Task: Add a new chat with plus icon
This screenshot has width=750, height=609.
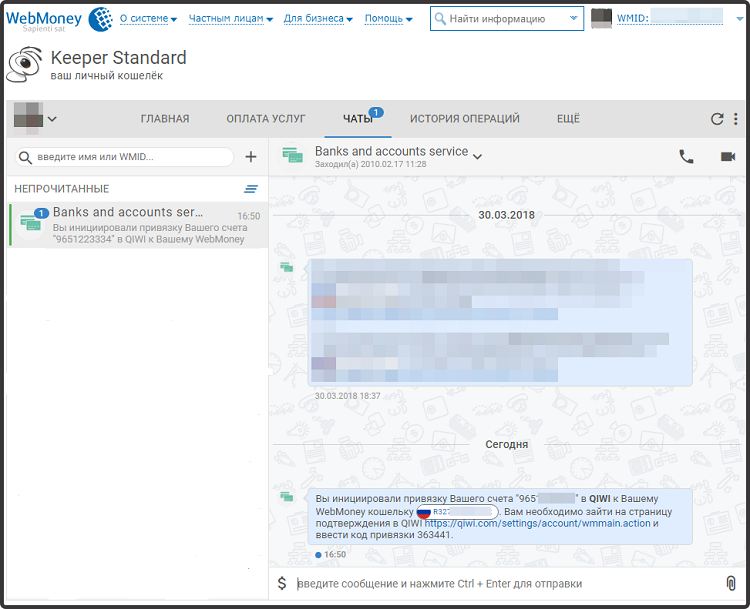Action: pyautogui.click(x=251, y=156)
